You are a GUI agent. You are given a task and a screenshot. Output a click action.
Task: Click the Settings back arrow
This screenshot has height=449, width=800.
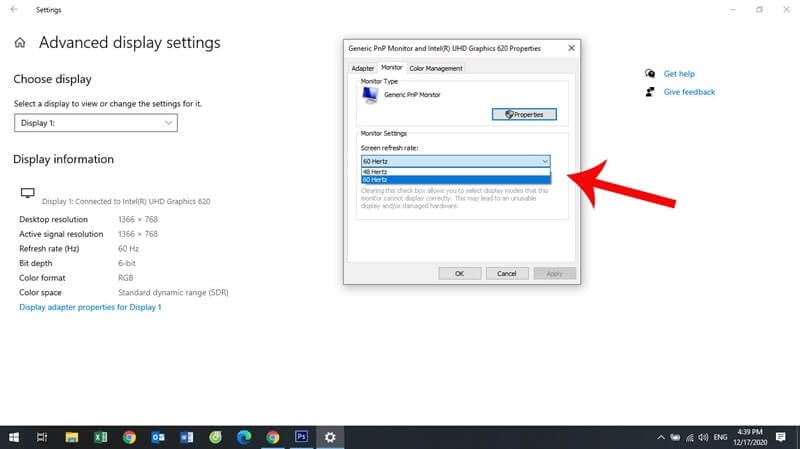click(14, 9)
